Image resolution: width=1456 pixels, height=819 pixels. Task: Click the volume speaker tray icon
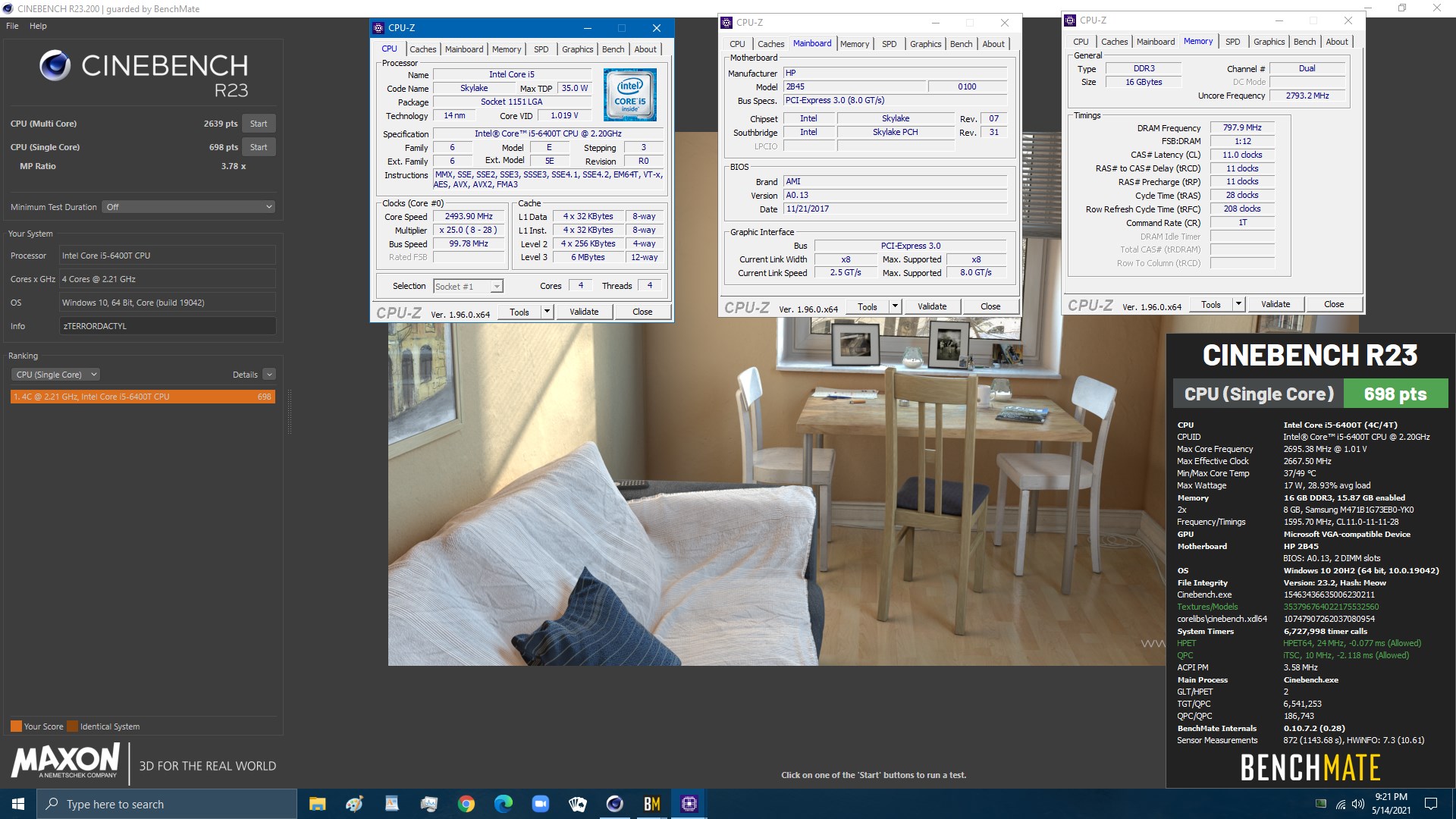[1358, 804]
